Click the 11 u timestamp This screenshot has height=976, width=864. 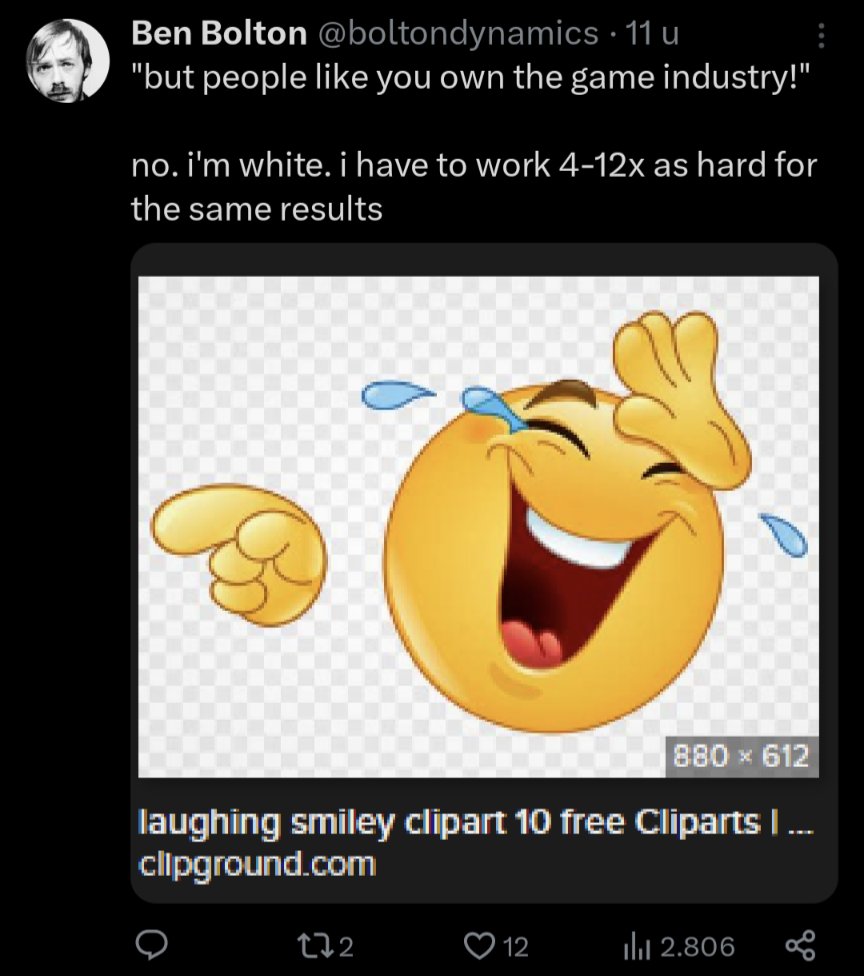(651, 34)
